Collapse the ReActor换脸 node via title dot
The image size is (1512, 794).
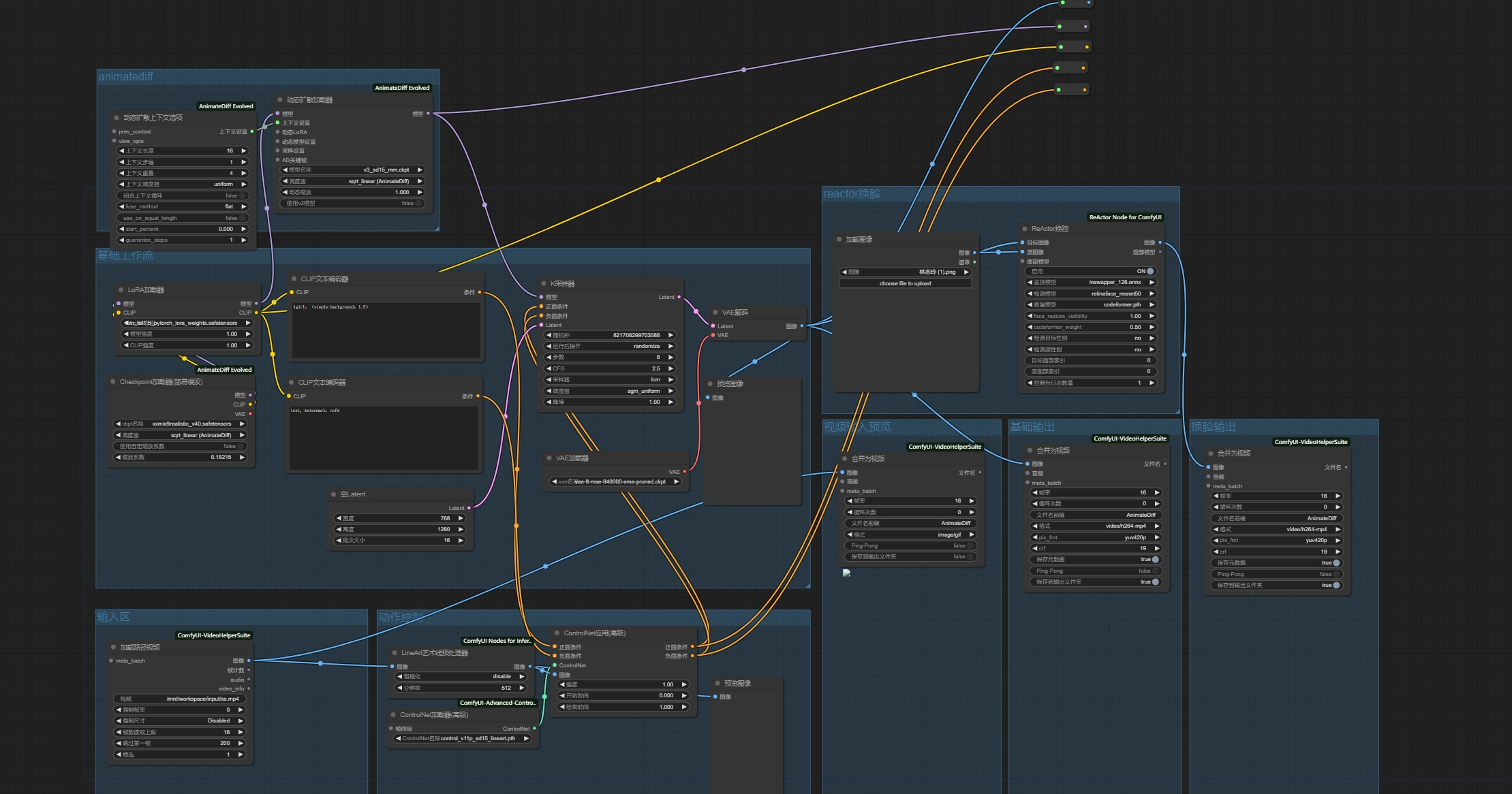[1024, 229]
